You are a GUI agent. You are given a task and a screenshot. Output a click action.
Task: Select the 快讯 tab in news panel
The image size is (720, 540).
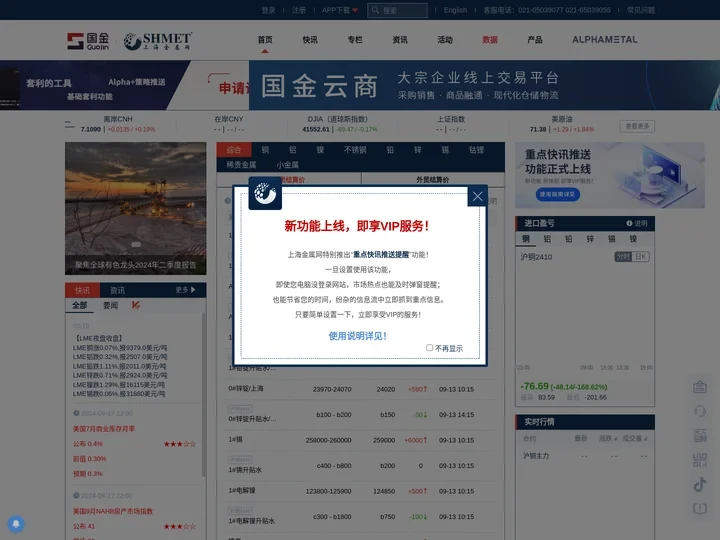point(83,290)
